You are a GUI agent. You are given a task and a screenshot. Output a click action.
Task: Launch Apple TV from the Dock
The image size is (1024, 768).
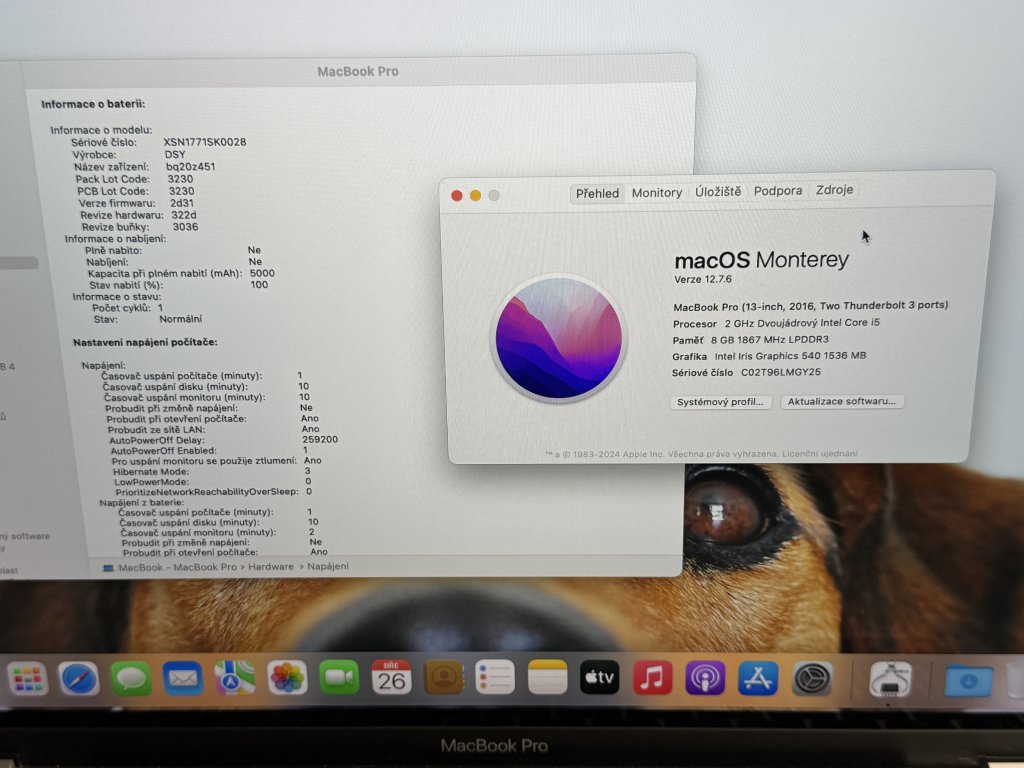(600, 677)
